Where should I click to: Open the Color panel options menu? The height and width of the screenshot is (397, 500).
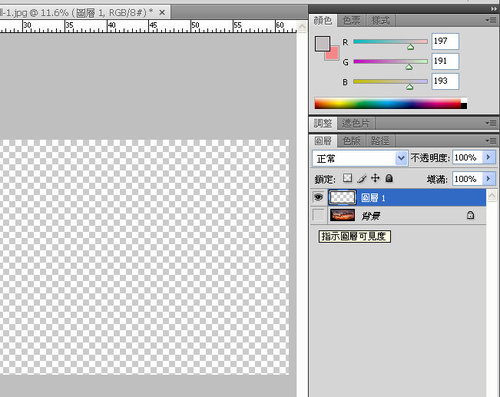click(491, 21)
